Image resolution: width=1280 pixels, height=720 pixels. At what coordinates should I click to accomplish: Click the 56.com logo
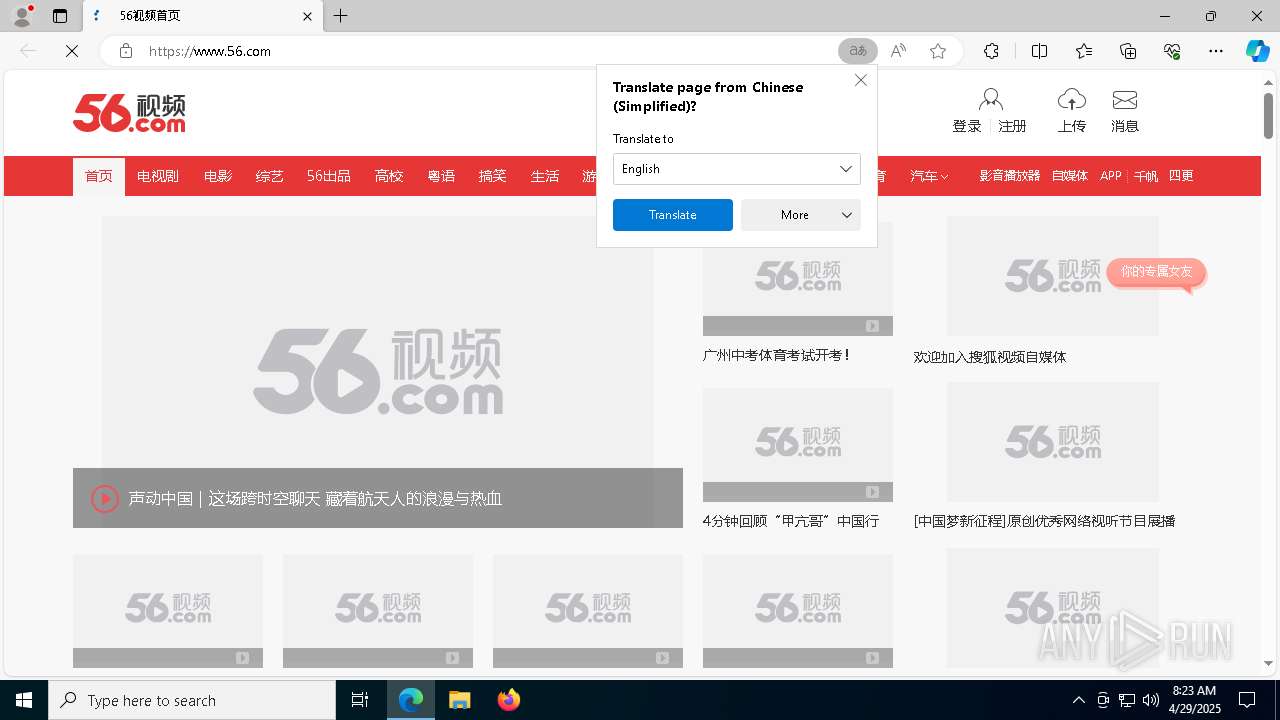point(129,113)
